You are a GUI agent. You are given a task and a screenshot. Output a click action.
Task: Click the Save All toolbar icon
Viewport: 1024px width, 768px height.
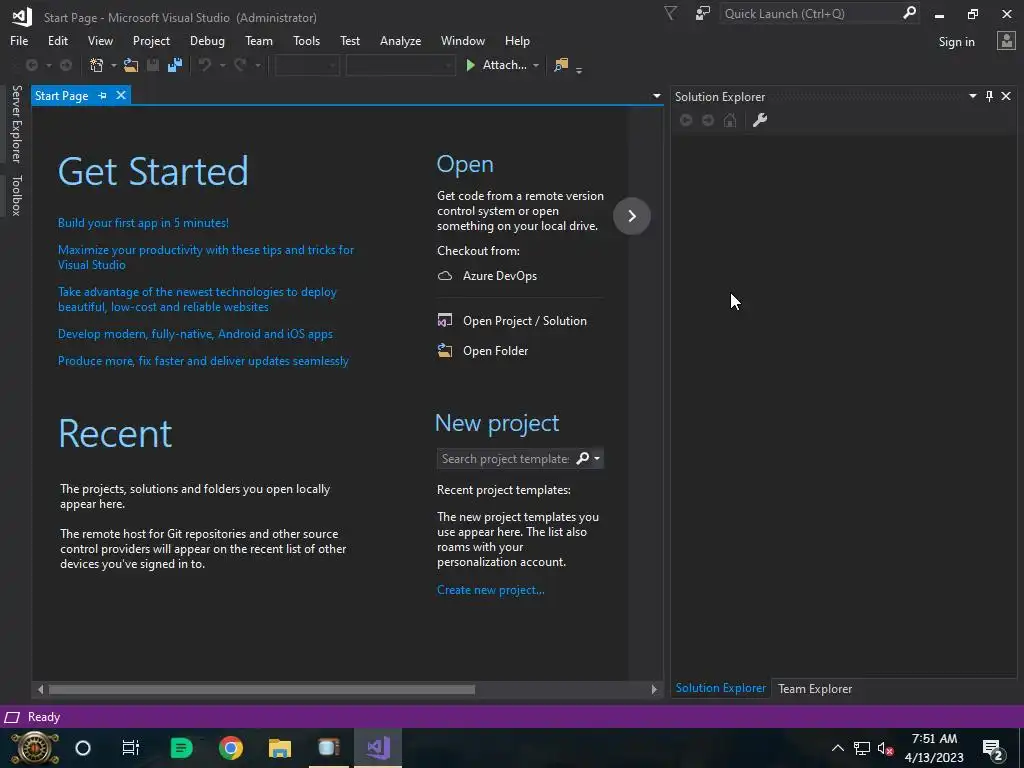point(174,65)
